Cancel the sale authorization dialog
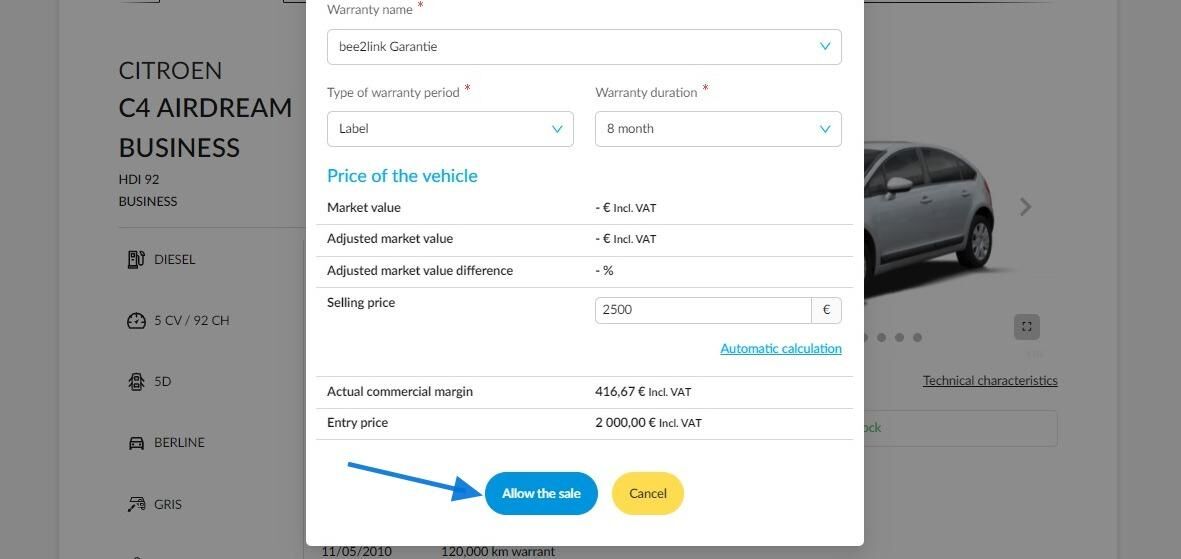Image resolution: width=1181 pixels, height=559 pixels. (x=648, y=493)
